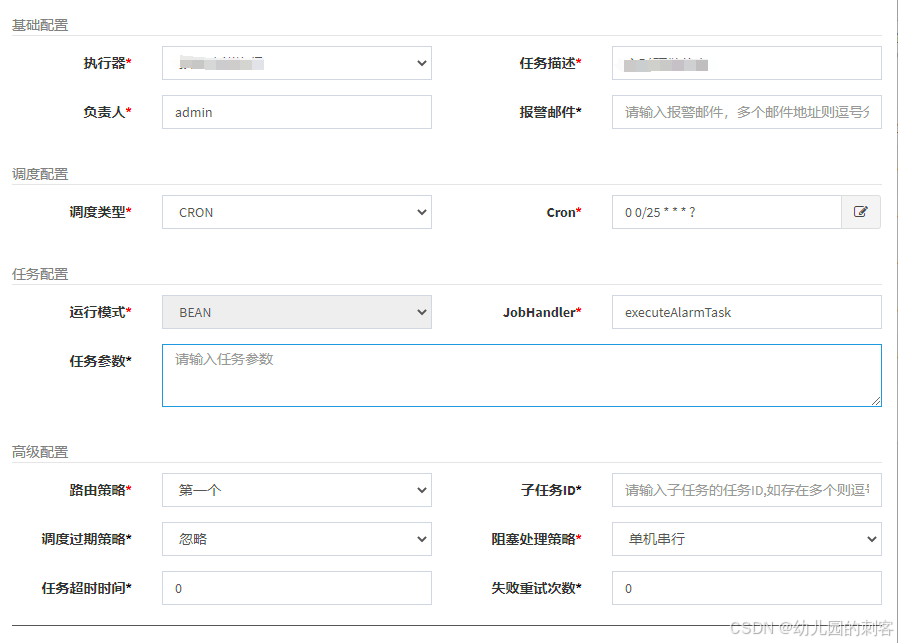The image size is (898, 643).
Task: Open the 调度过期策略 dropdown
Action: click(x=297, y=539)
